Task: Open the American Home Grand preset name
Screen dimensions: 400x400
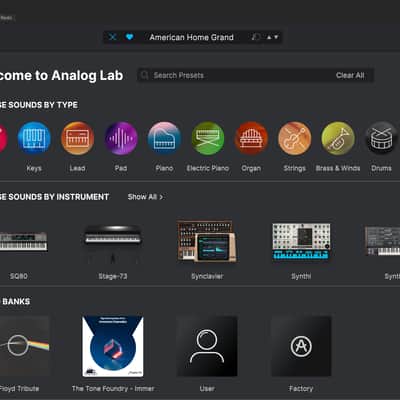Action: point(191,37)
